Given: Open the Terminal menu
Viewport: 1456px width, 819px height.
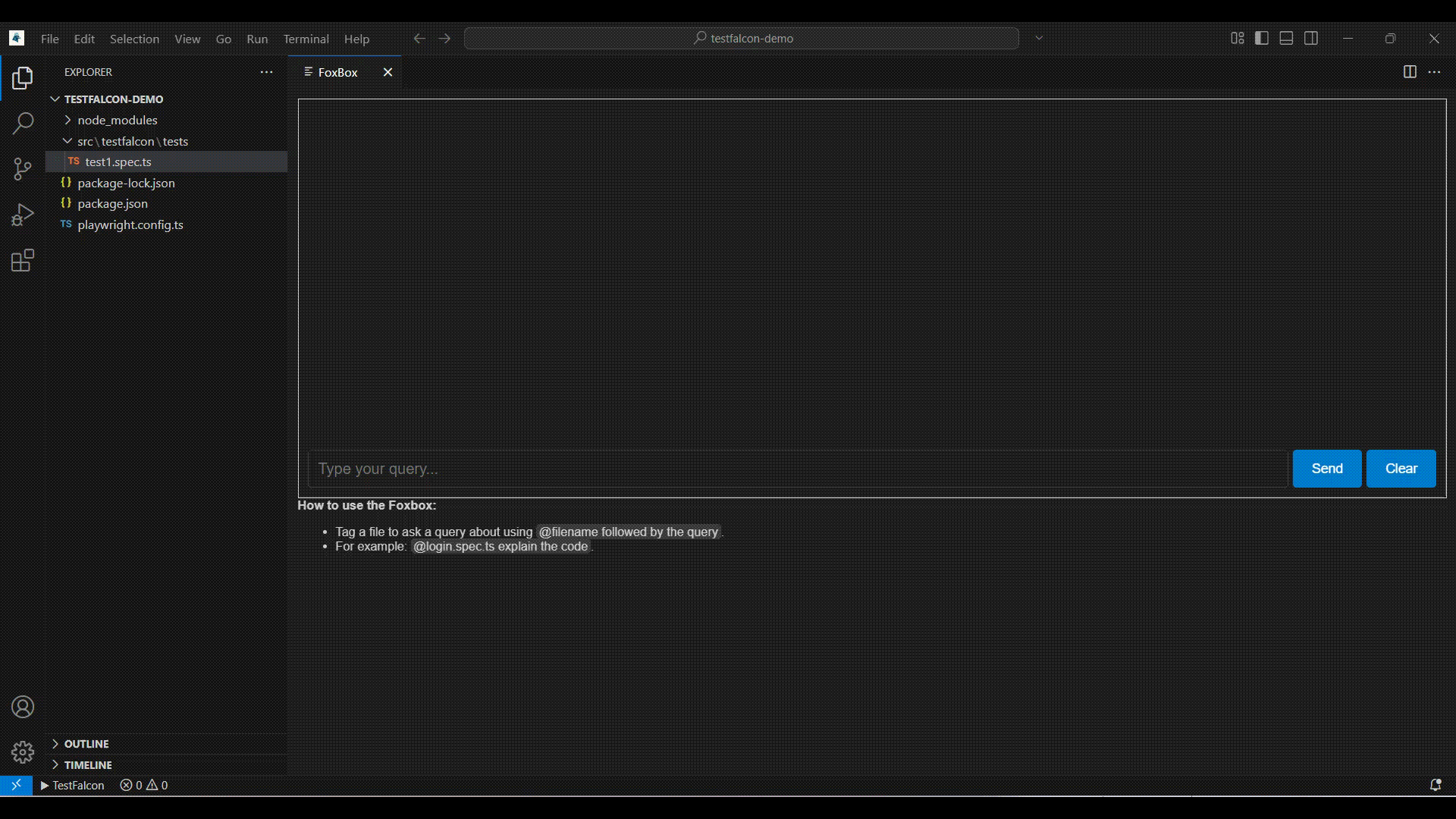Looking at the screenshot, I should [x=306, y=39].
